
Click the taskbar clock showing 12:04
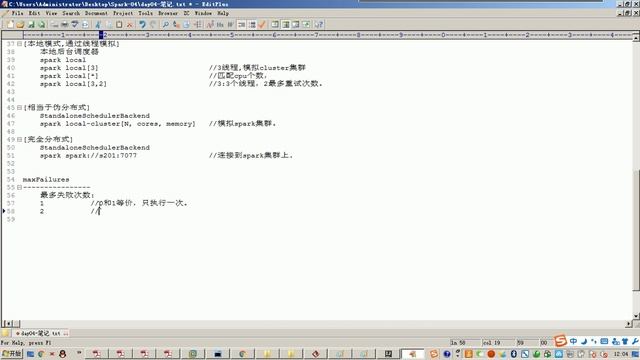point(621,354)
